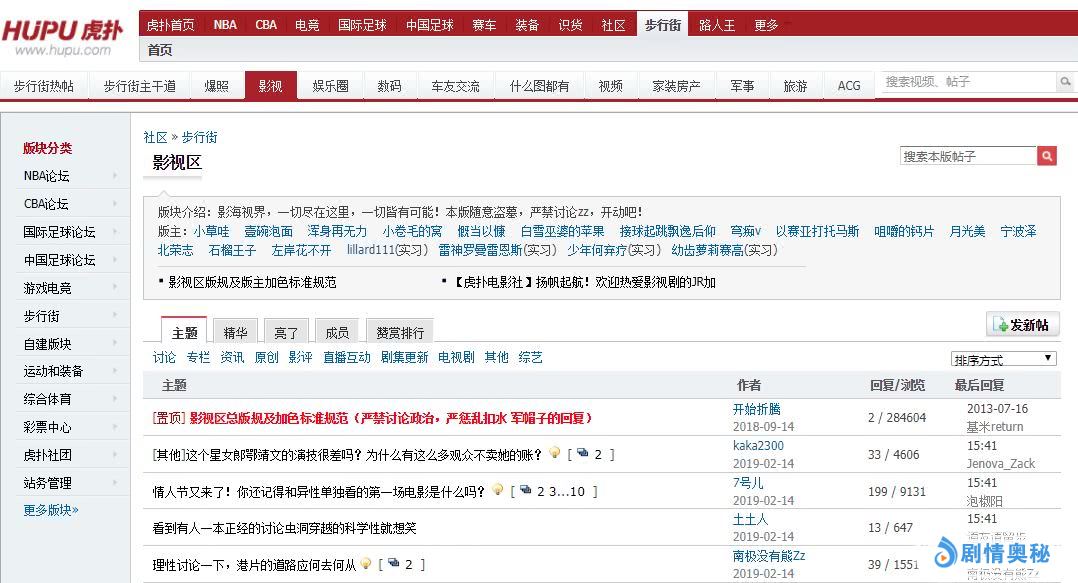Go to the CBA section in the top menu
Screen dimensions: 1078x583
pos(266,25)
